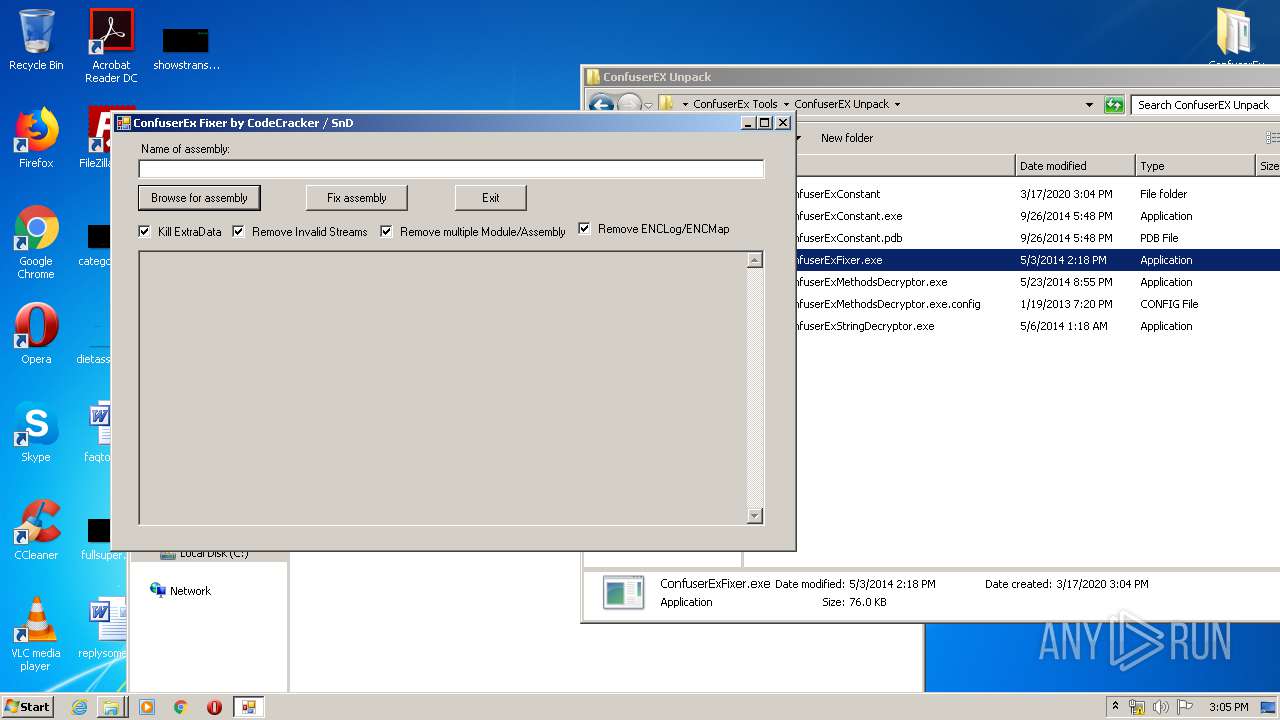Click Internet Explorer taskbar icon
Image resolution: width=1280 pixels, height=720 pixels.
(x=79, y=707)
